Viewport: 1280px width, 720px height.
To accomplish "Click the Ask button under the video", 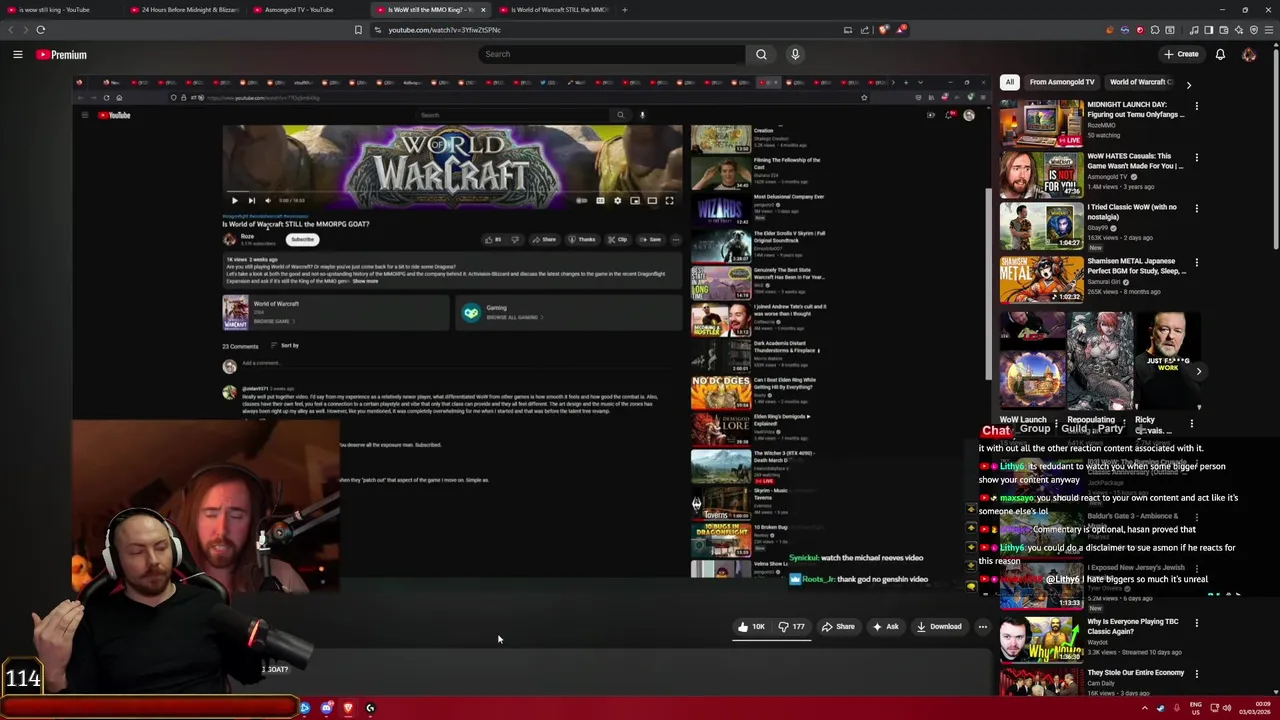I will pos(885,627).
